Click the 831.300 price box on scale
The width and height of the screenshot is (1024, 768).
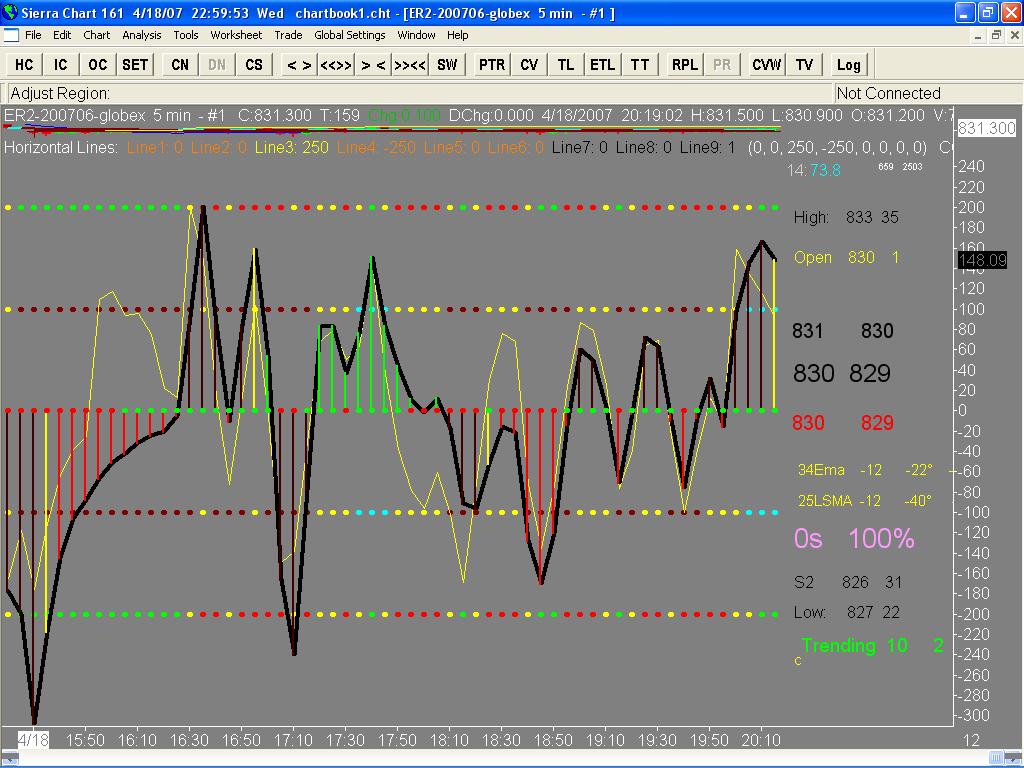pyautogui.click(x=986, y=129)
